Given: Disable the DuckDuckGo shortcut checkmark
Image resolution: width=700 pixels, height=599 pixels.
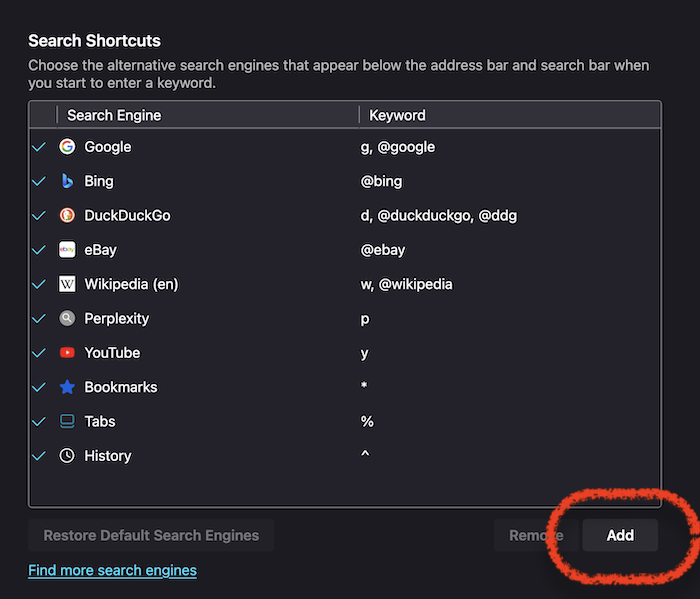Looking at the screenshot, I should (39, 215).
